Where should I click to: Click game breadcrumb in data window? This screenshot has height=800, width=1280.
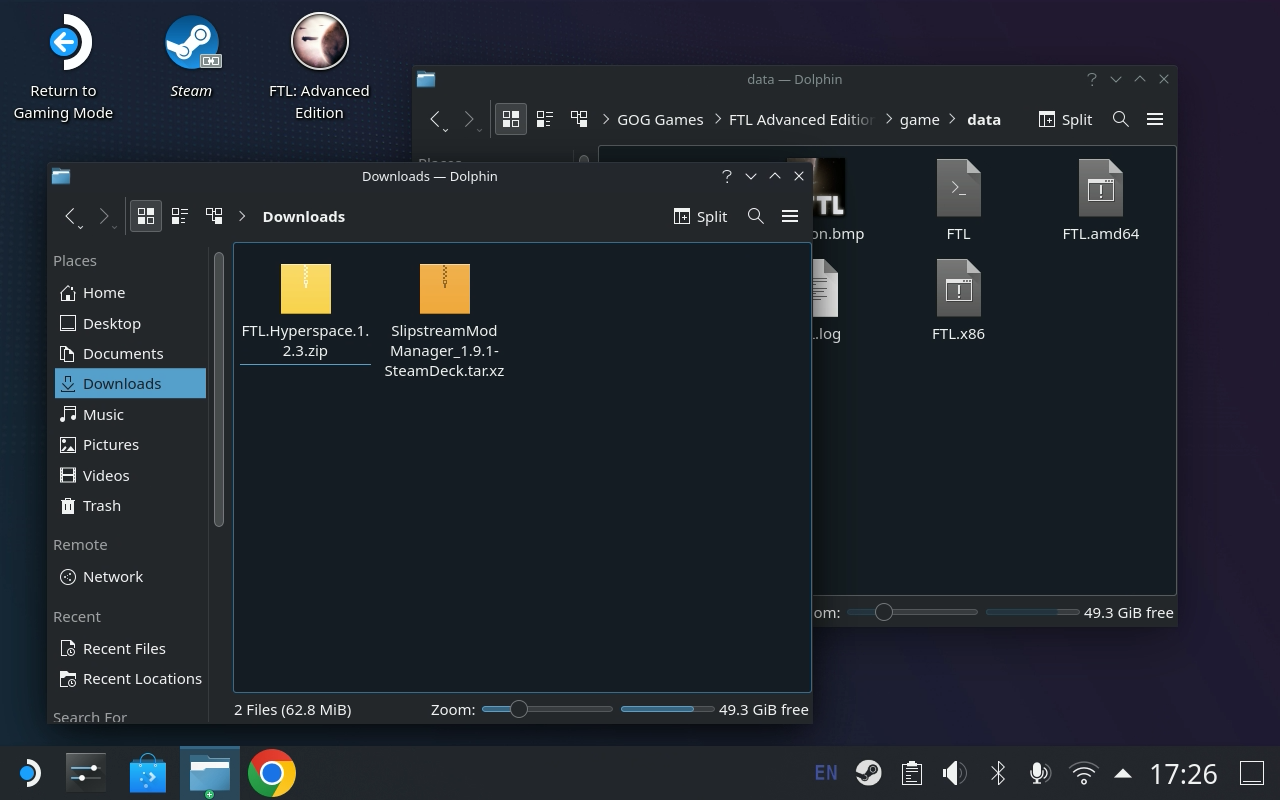pos(919,119)
